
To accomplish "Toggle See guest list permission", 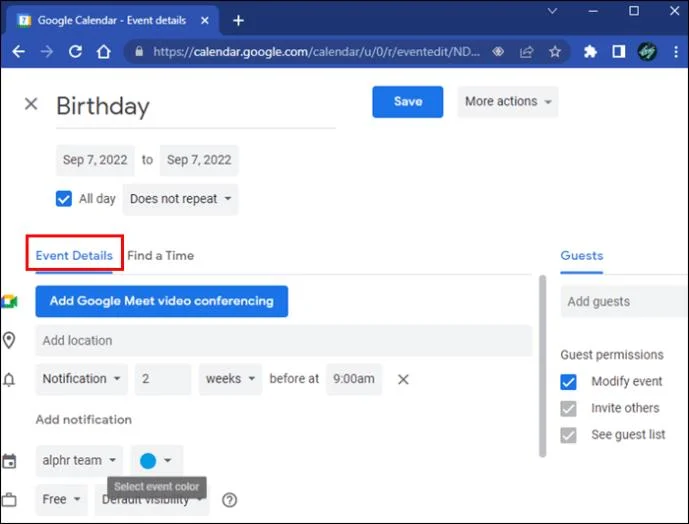I will pos(568,435).
